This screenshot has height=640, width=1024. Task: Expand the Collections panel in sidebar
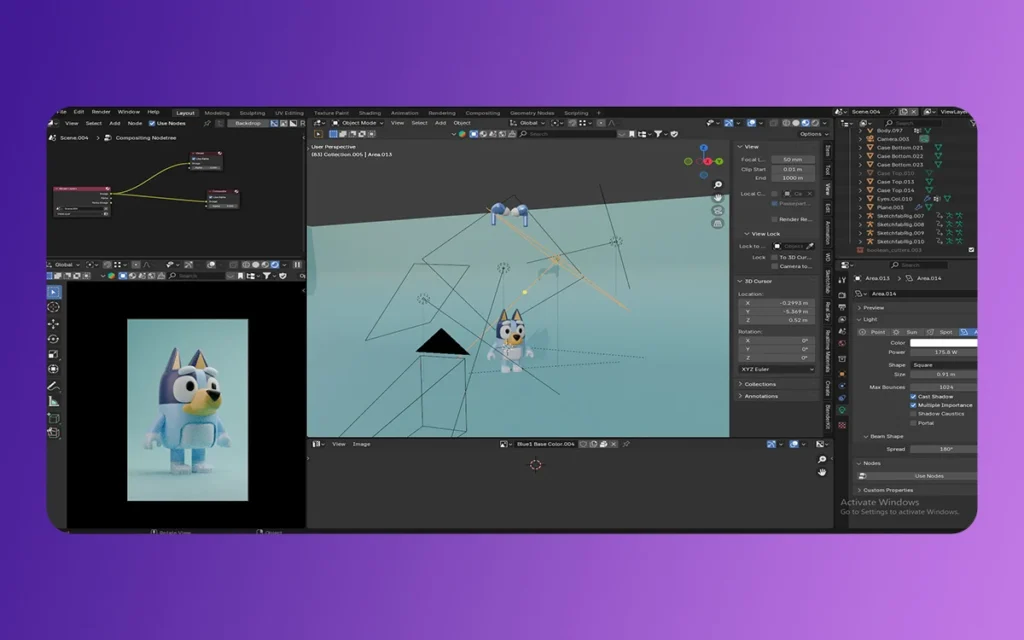coord(760,384)
